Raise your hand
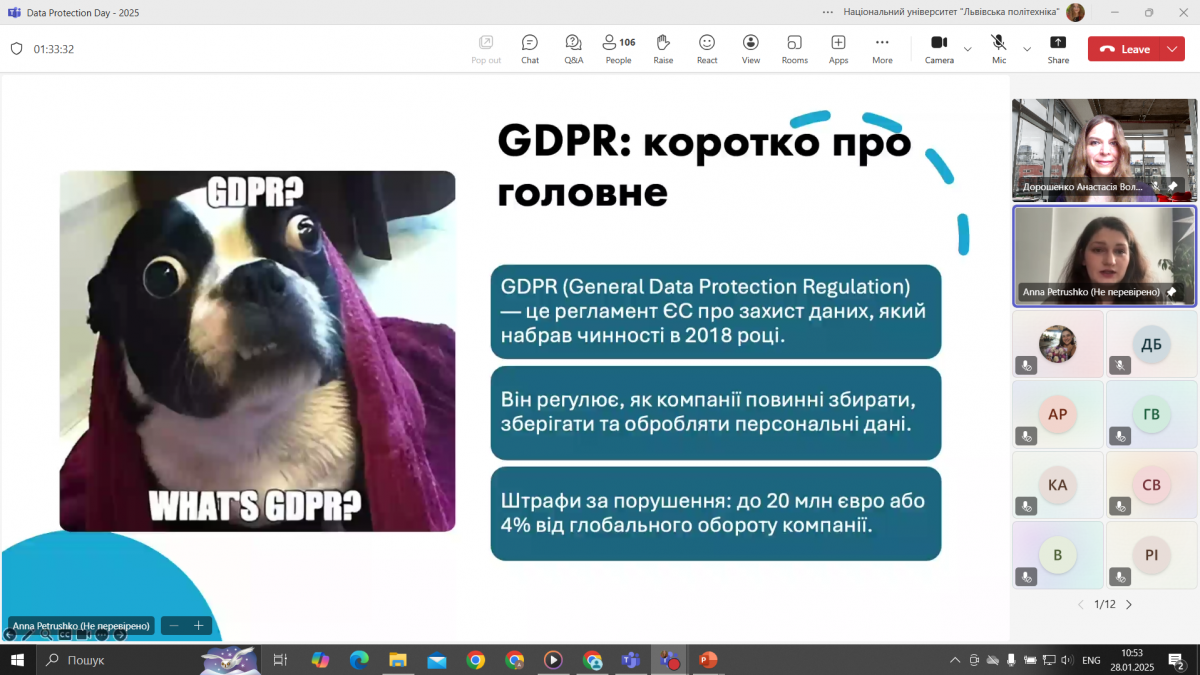The image size is (1200, 675). (x=663, y=47)
